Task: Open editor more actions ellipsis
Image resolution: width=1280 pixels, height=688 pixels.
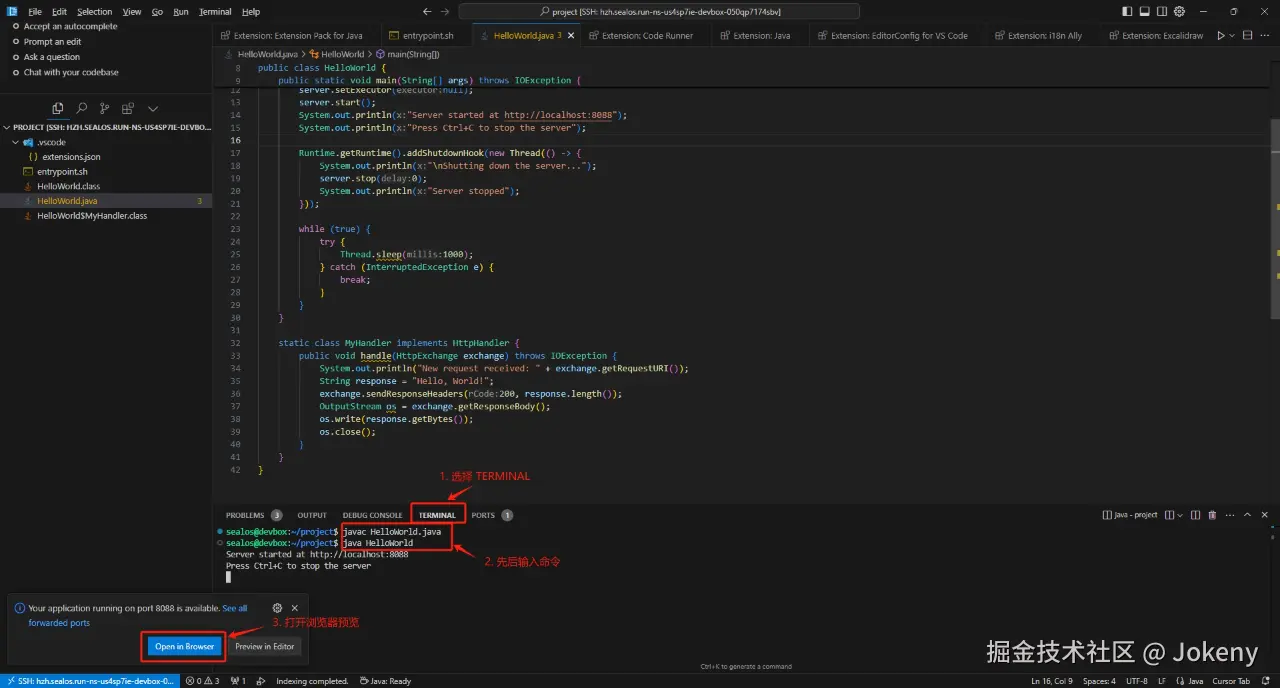Action: pyautogui.click(x=1266, y=35)
